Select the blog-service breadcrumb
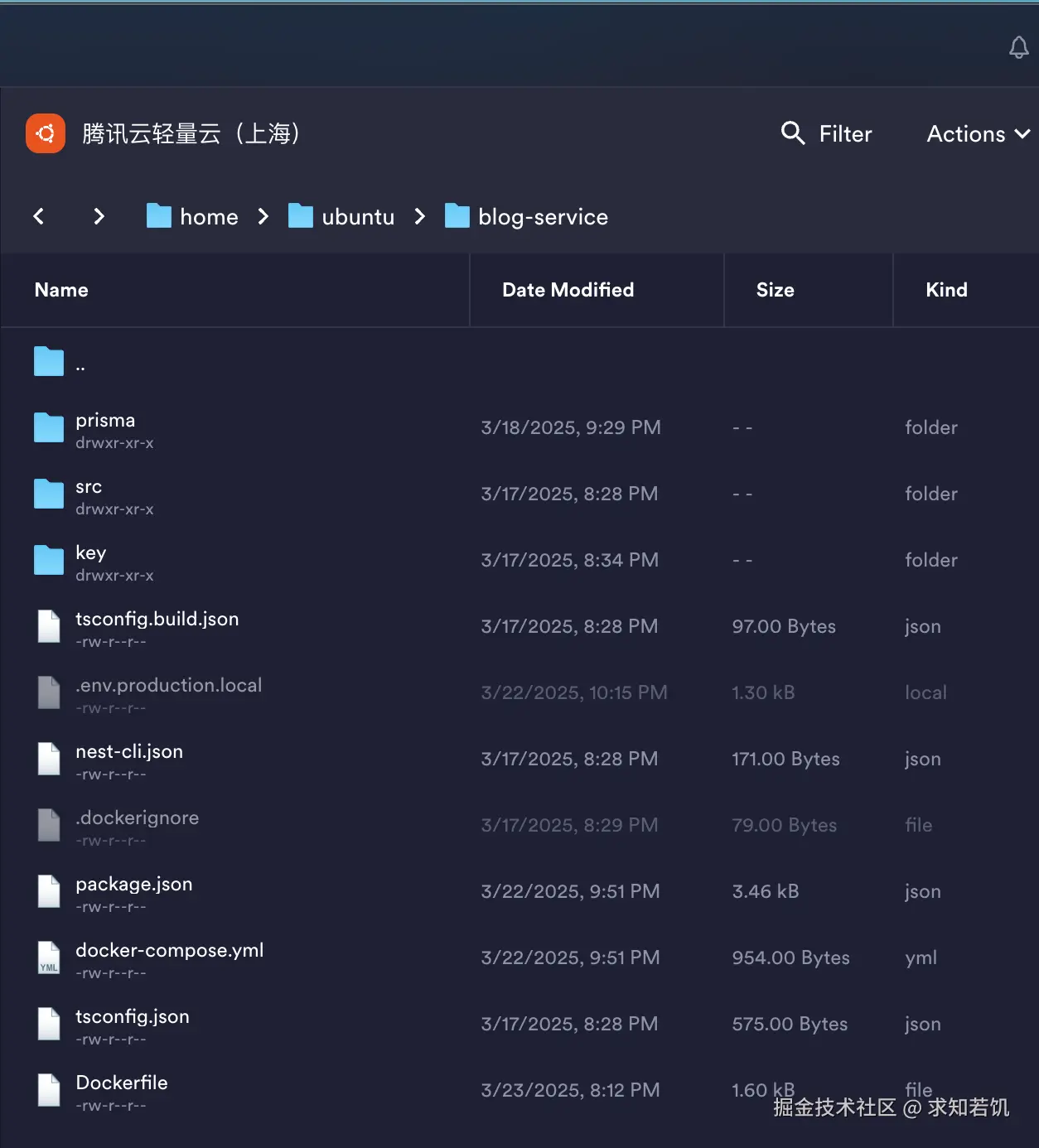This screenshot has height=1148, width=1039. click(x=544, y=217)
